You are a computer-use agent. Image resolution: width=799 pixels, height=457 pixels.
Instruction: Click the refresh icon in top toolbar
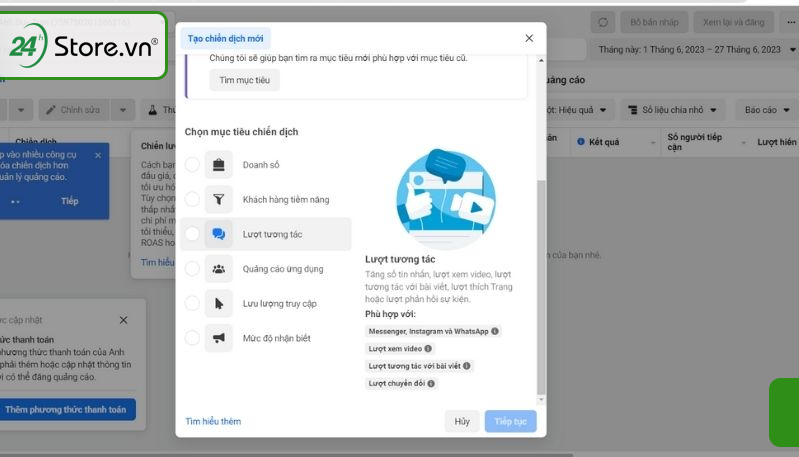[603, 22]
